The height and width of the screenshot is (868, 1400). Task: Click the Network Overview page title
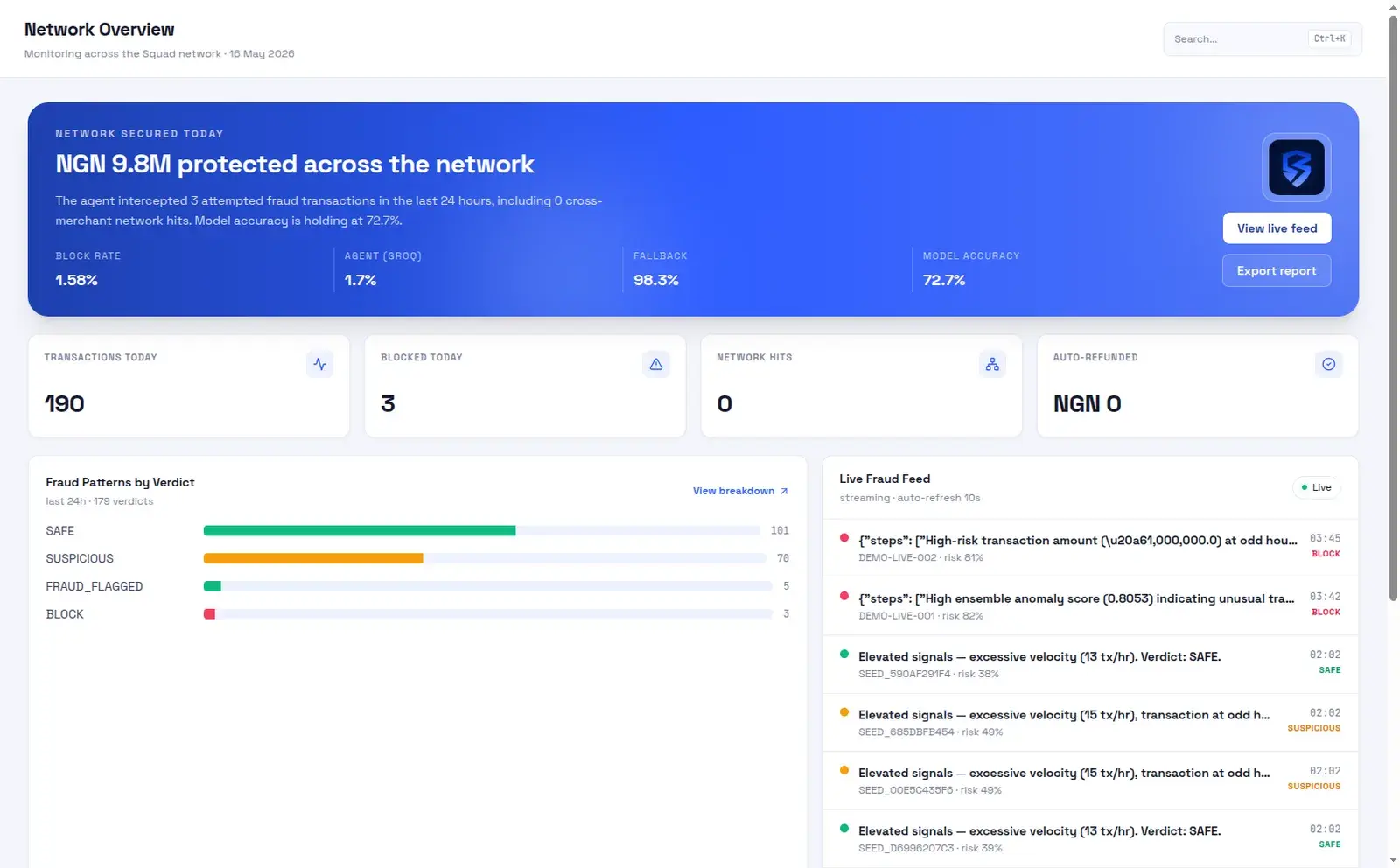[x=99, y=29]
